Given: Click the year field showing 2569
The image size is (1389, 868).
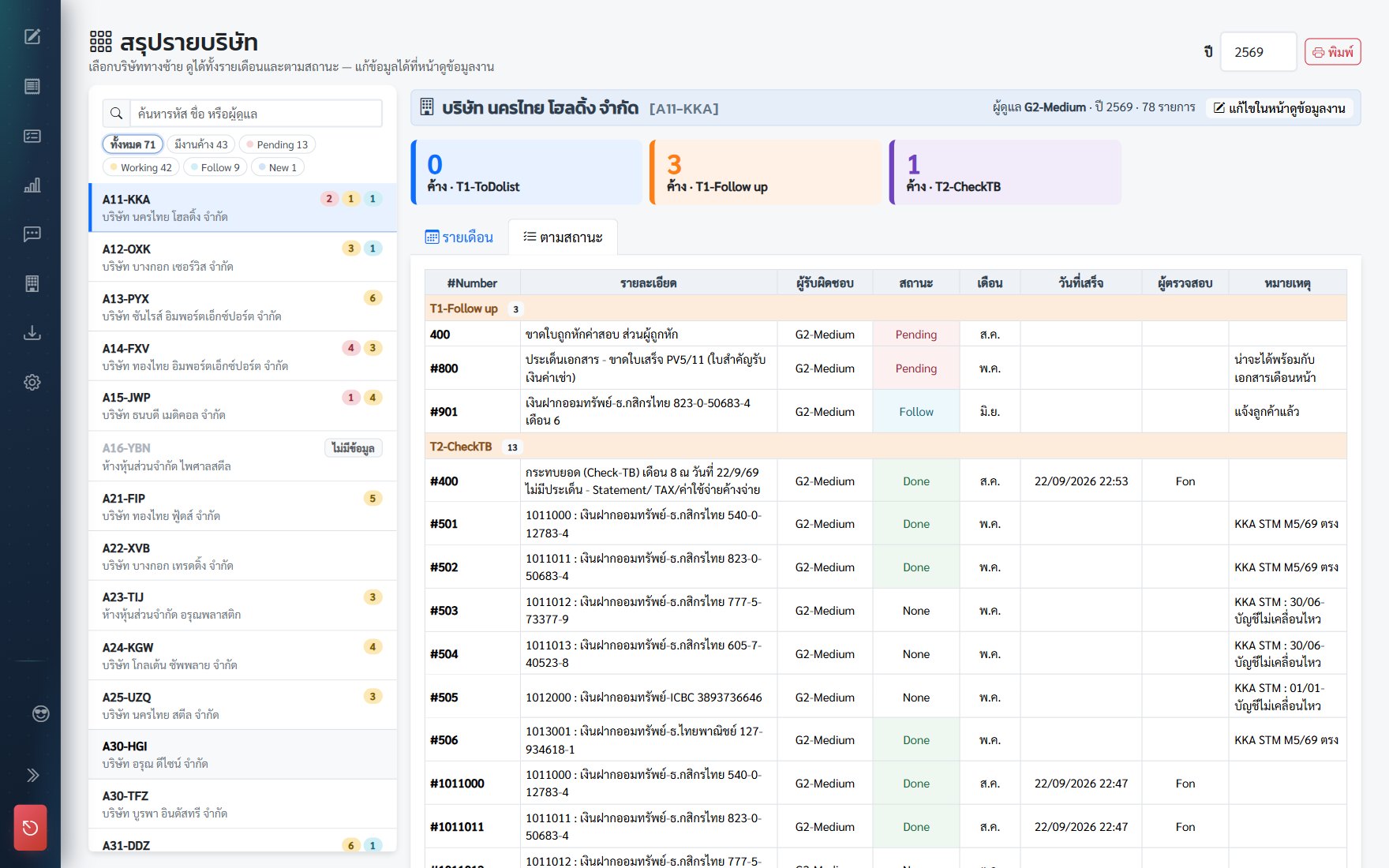Looking at the screenshot, I should click(1258, 52).
